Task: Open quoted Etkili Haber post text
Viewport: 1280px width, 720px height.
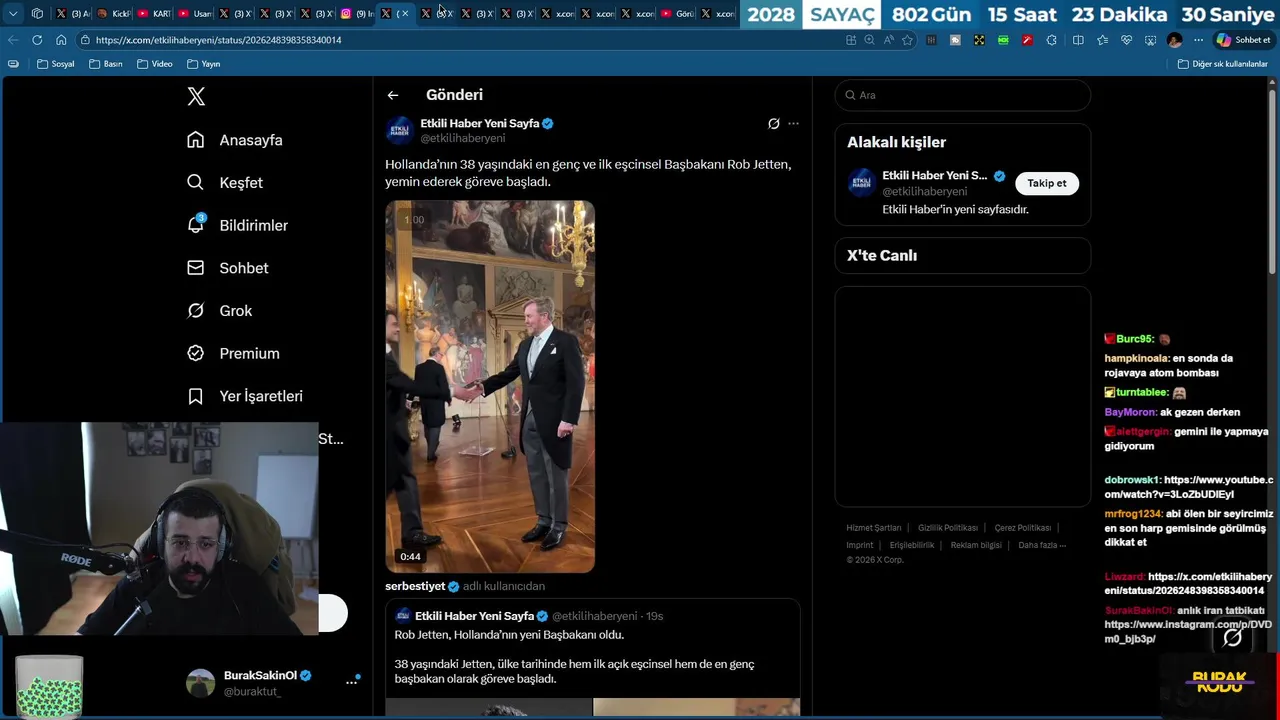Action: pyautogui.click(x=574, y=657)
